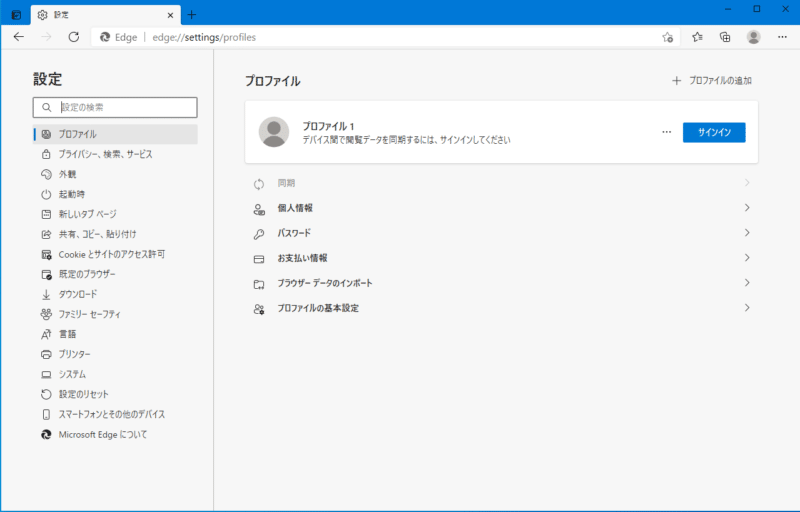Click the 同期 row label

point(286,183)
